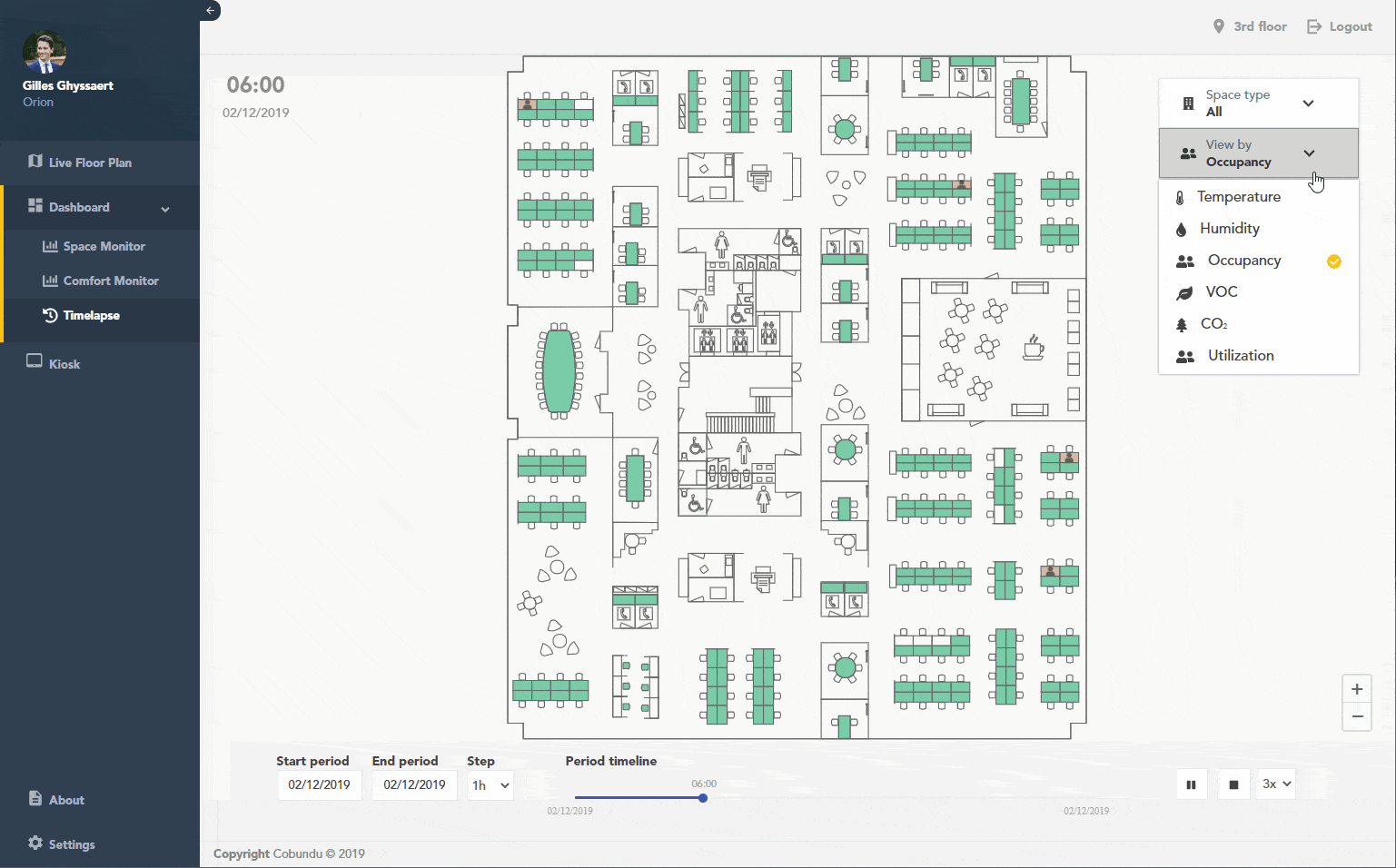Change the Step interval dropdown

pos(490,785)
